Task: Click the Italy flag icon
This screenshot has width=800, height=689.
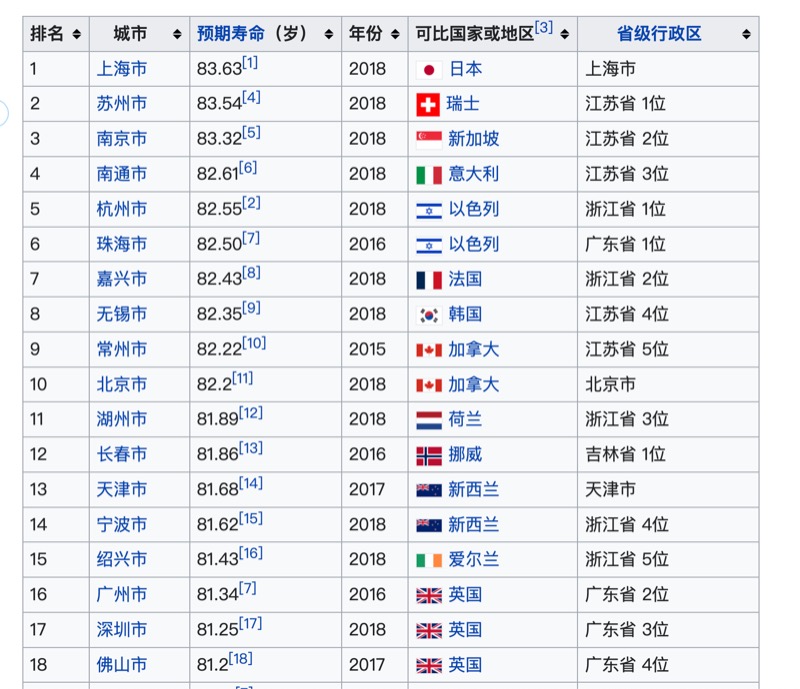Action: click(x=429, y=174)
